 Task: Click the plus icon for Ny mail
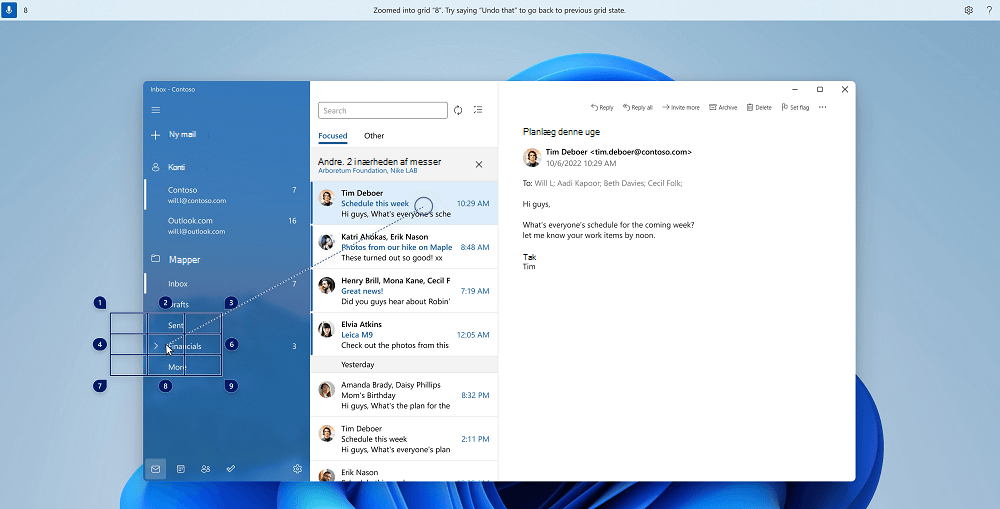(156, 135)
